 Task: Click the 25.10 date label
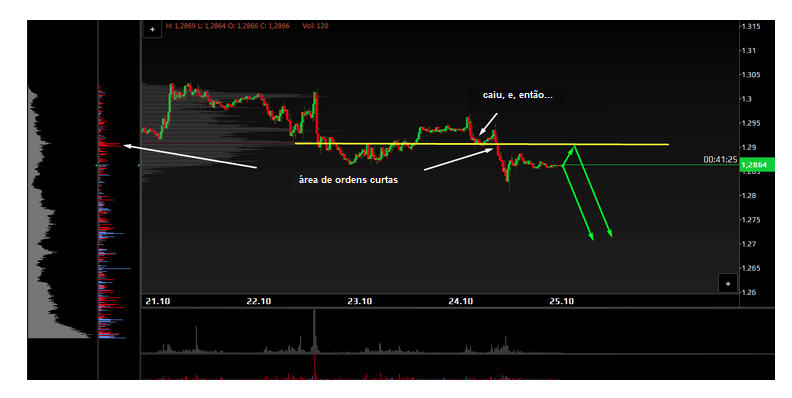click(x=562, y=301)
